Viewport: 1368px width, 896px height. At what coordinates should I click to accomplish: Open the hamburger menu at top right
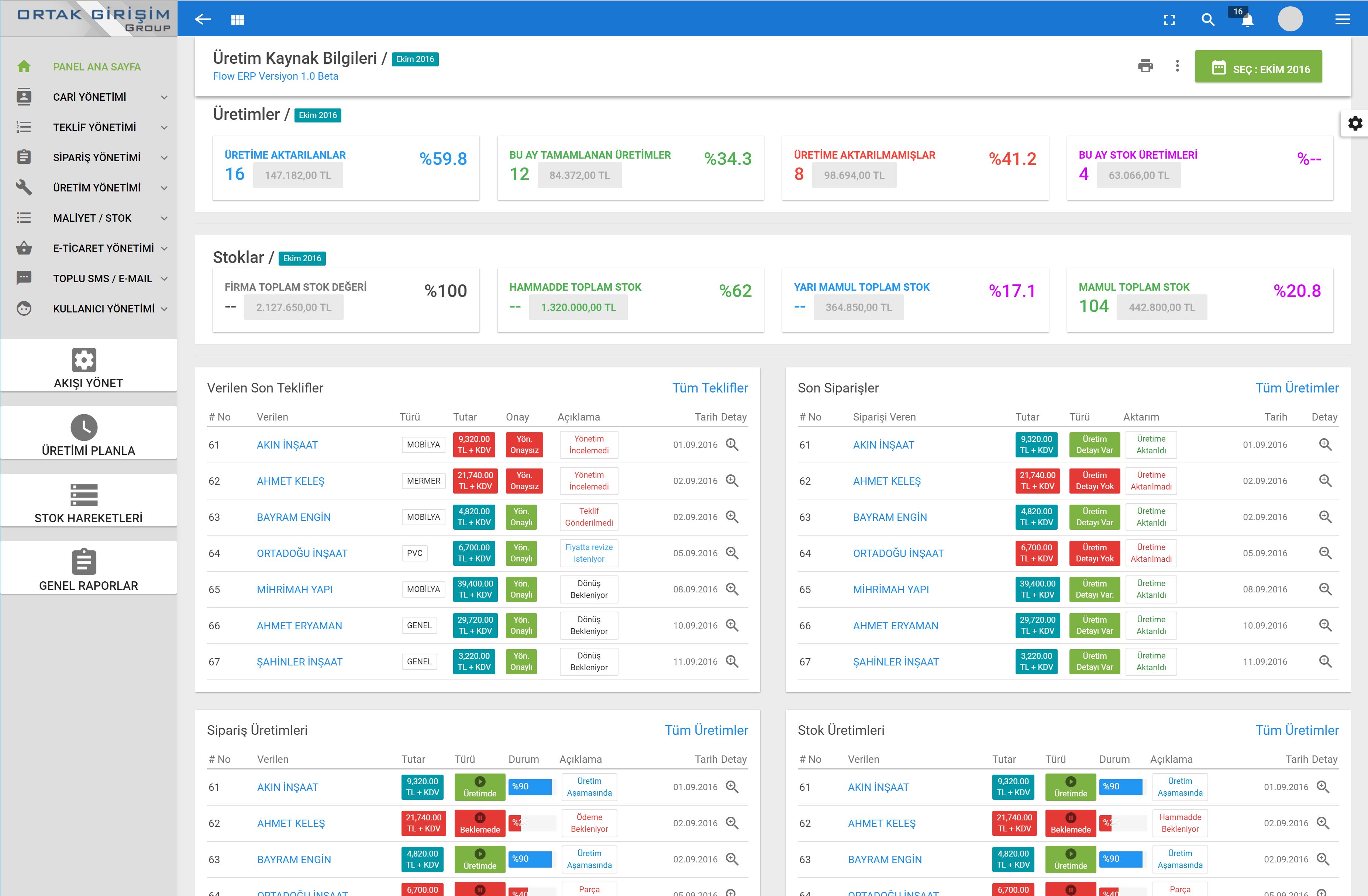pos(1342,20)
